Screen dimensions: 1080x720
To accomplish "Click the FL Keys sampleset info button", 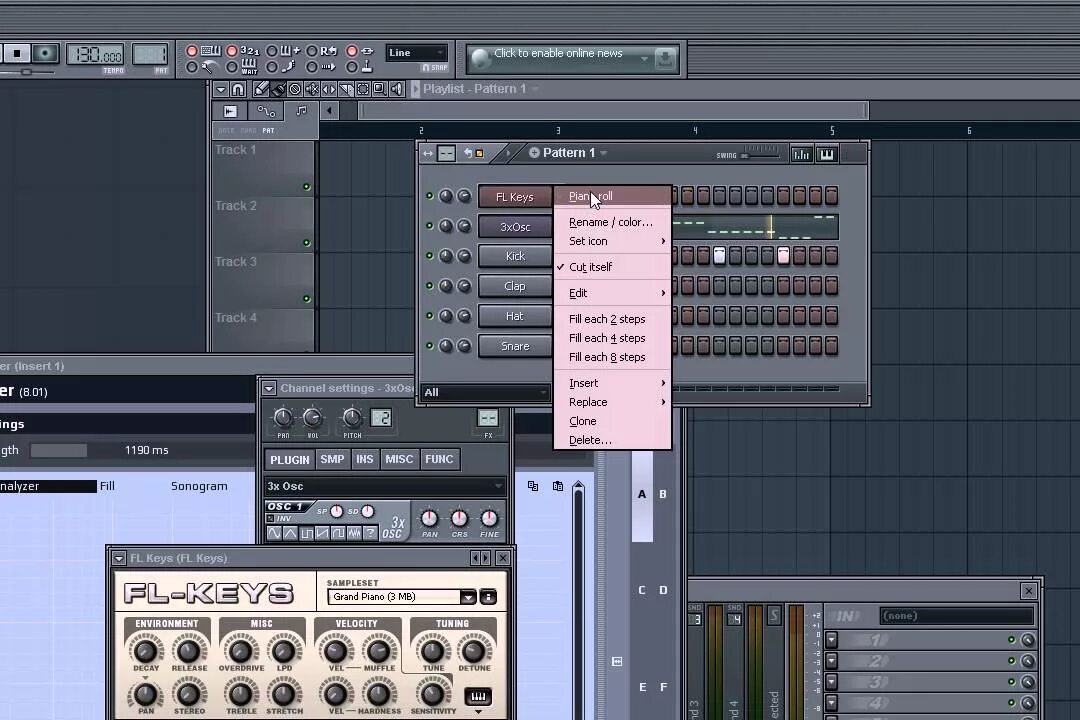I will [x=488, y=597].
